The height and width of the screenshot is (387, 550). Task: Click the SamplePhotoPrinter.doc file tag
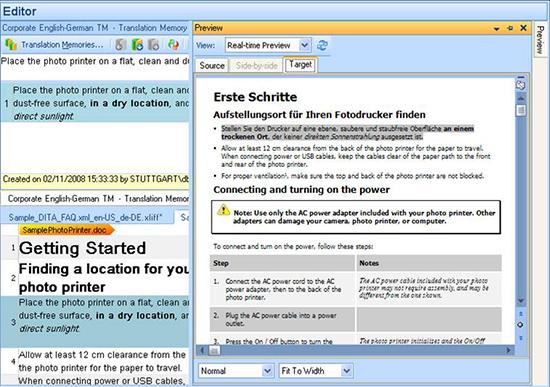coord(67,230)
